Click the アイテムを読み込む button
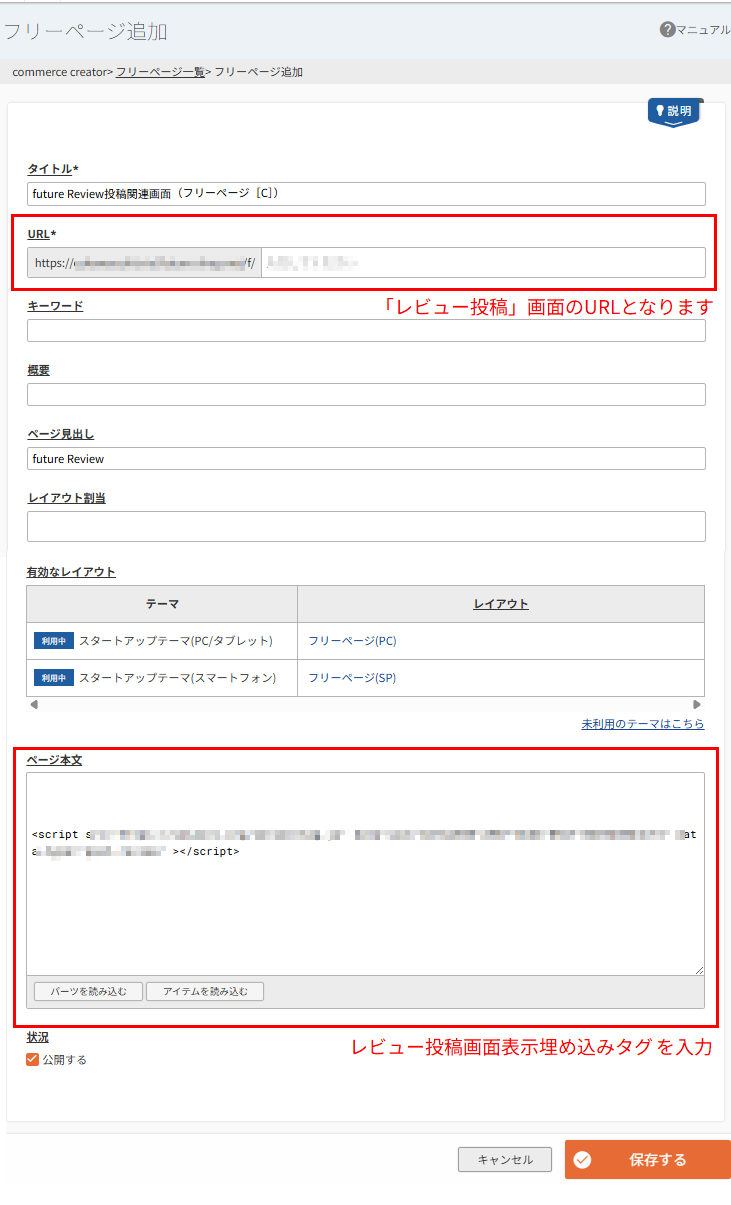The height and width of the screenshot is (1205, 731). [x=205, y=992]
